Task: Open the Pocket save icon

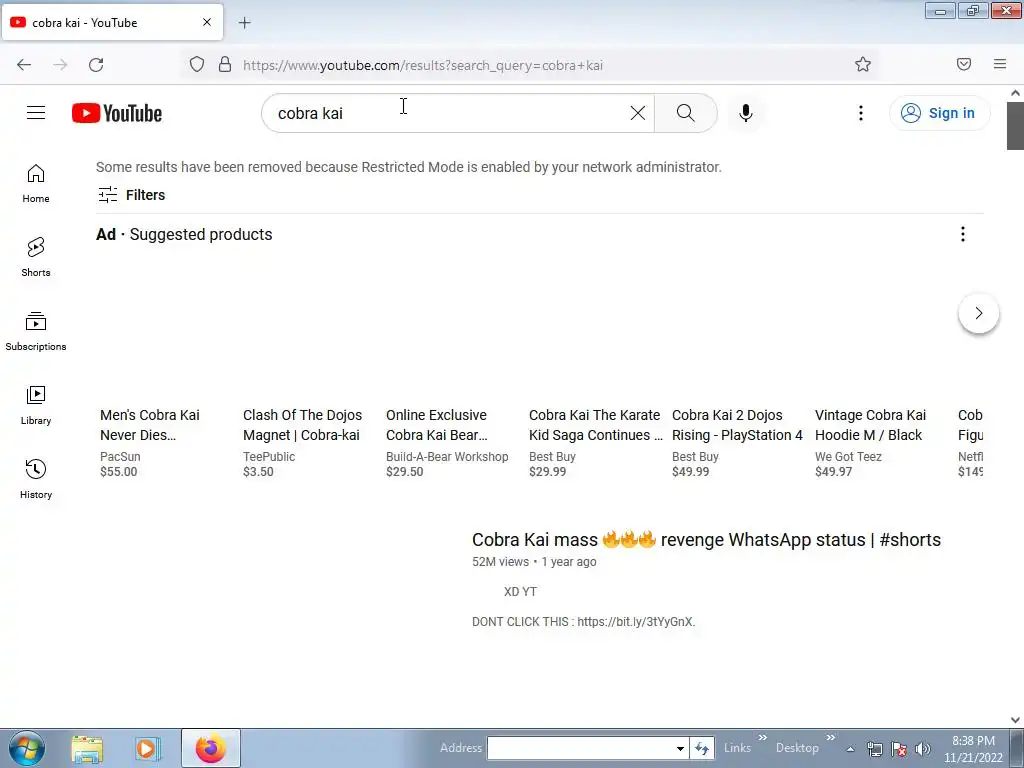Action: point(964,64)
